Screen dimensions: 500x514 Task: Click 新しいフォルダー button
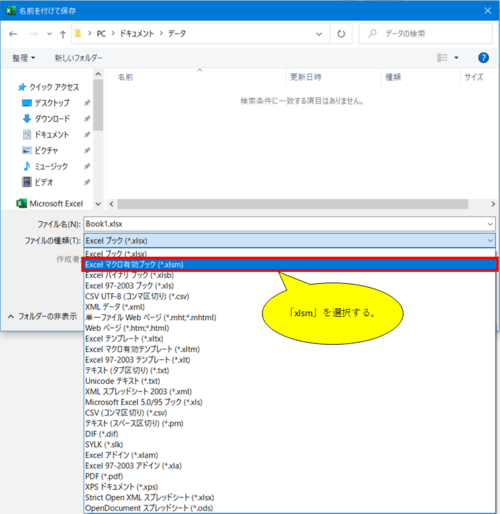click(x=78, y=58)
